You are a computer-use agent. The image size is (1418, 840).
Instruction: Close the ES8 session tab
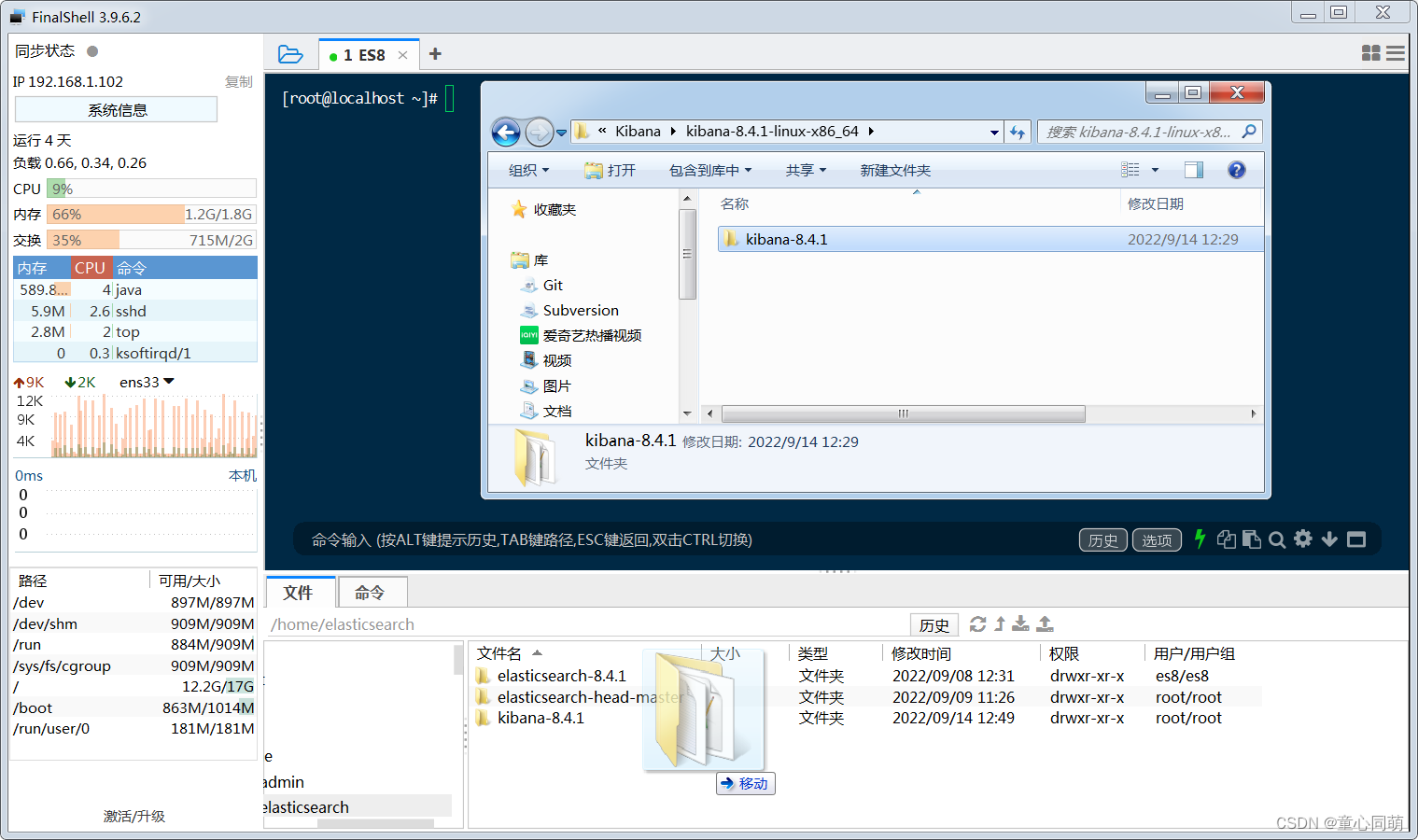pos(403,55)
